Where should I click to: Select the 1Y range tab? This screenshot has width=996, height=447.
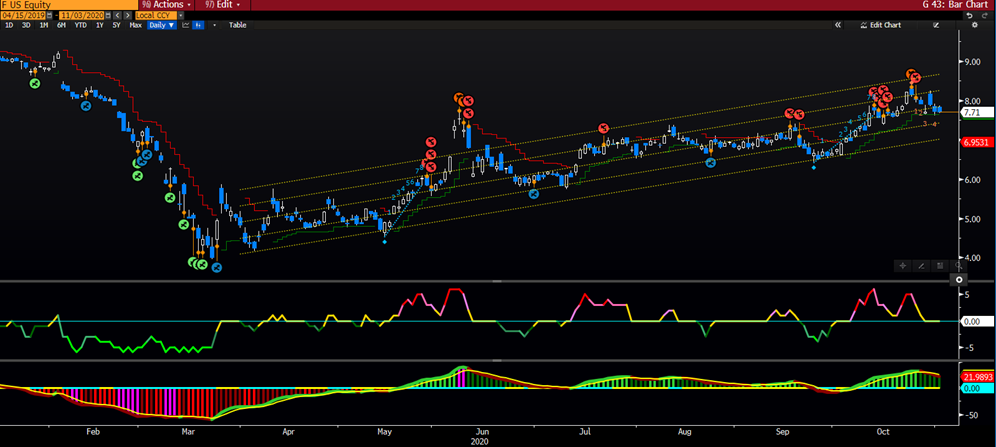point(100,25)
